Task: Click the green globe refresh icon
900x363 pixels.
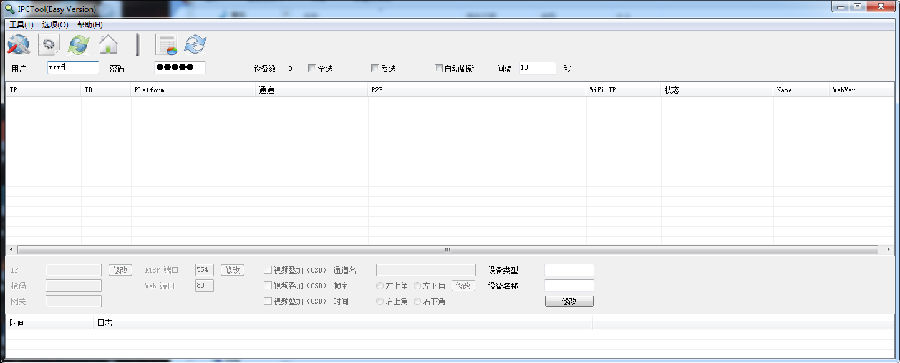Action: coord(79,44)
